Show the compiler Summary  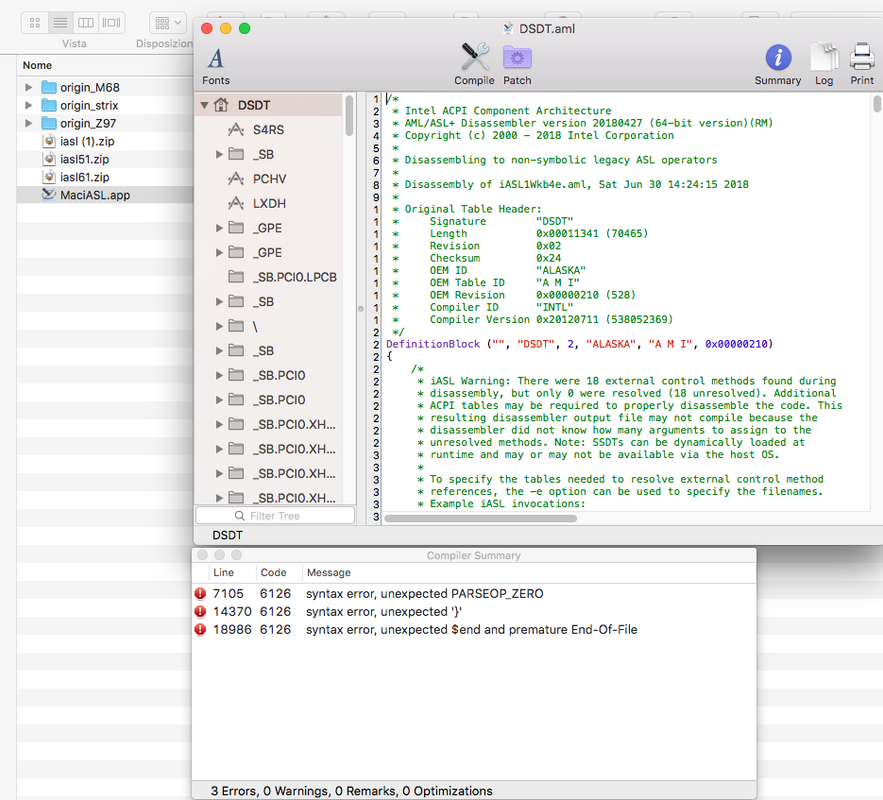778,64
